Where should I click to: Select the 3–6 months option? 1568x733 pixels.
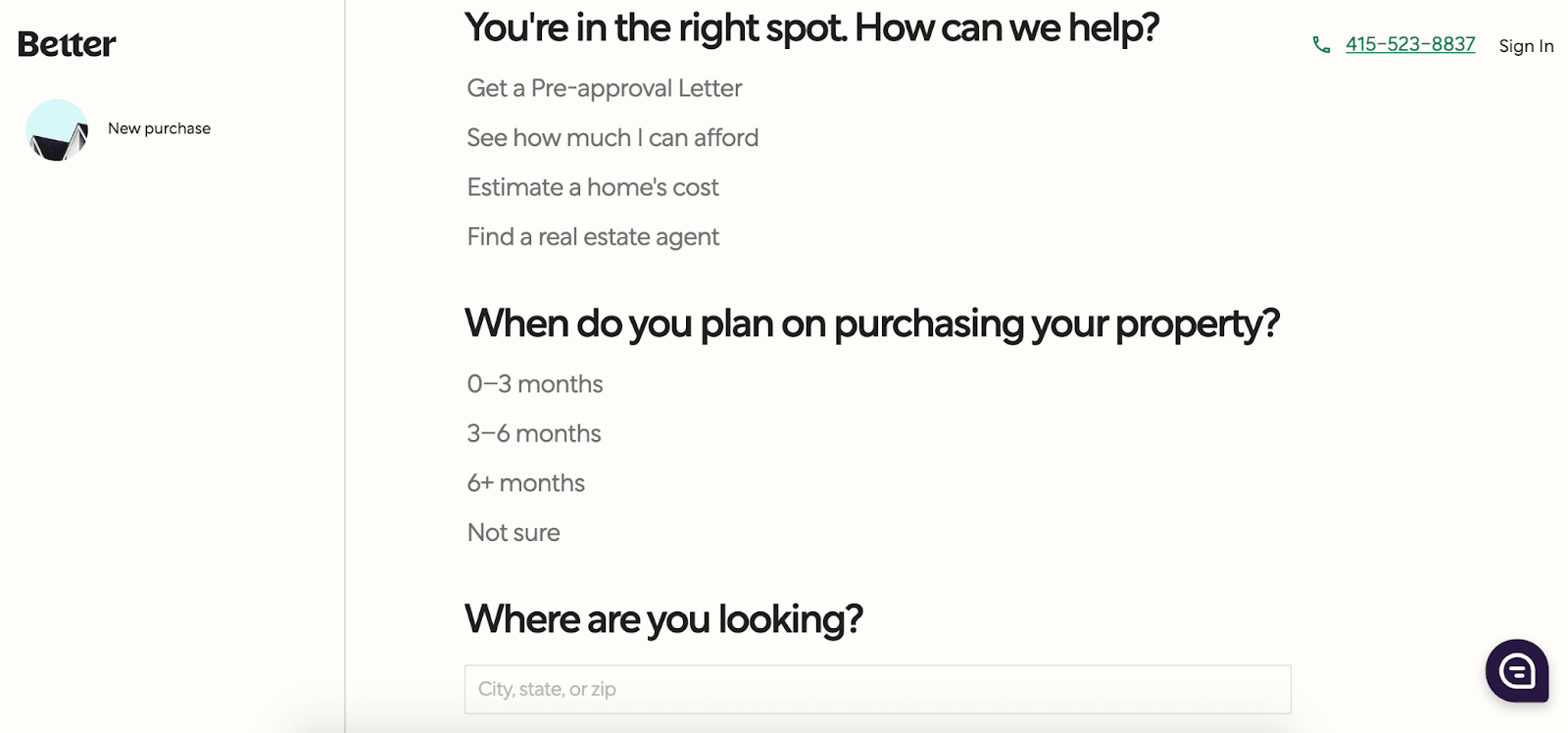pos(533,433)
